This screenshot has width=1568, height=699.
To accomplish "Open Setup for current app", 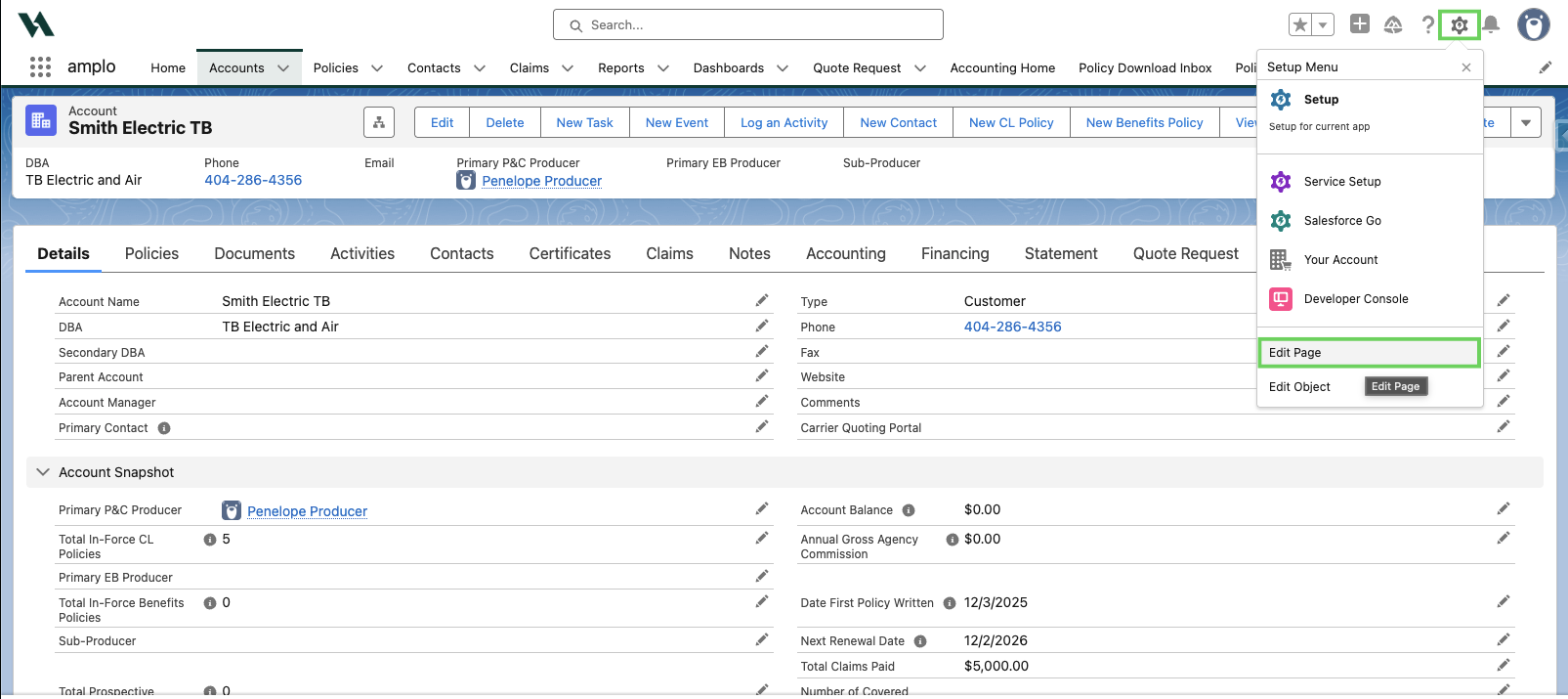I will [x=1370, y=111].
